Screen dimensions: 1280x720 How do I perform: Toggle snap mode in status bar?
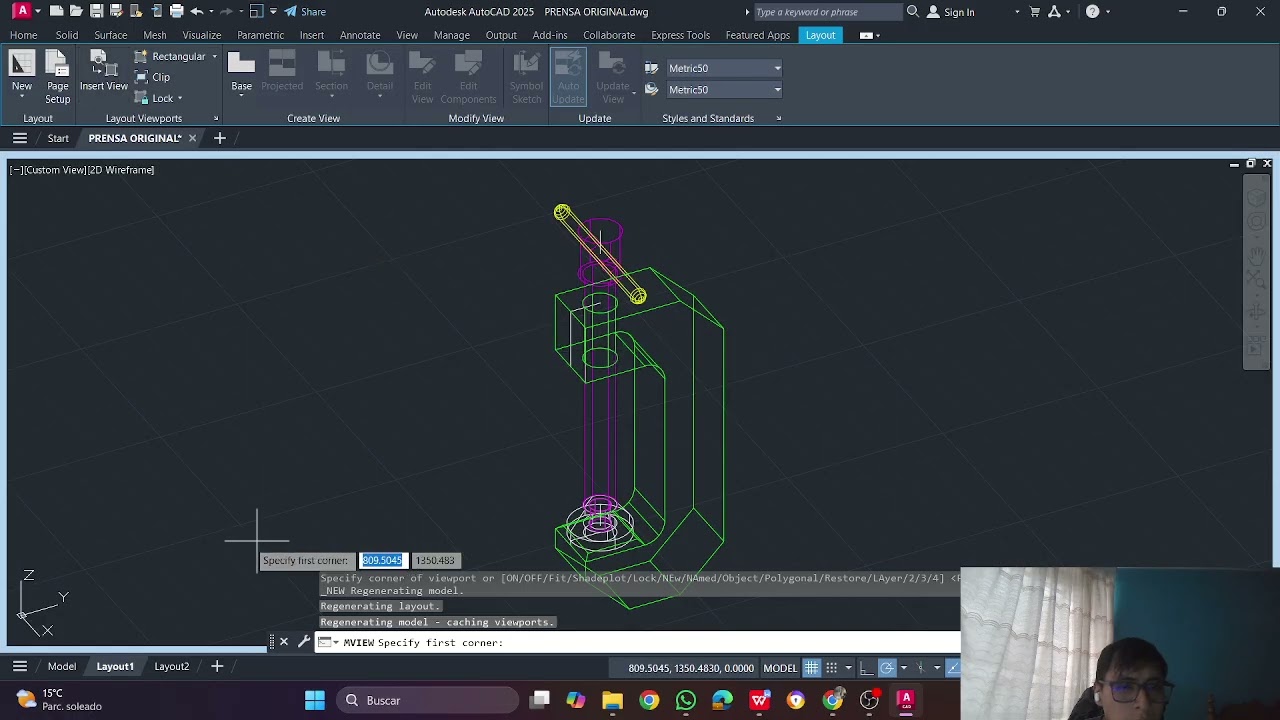[831, 668]
